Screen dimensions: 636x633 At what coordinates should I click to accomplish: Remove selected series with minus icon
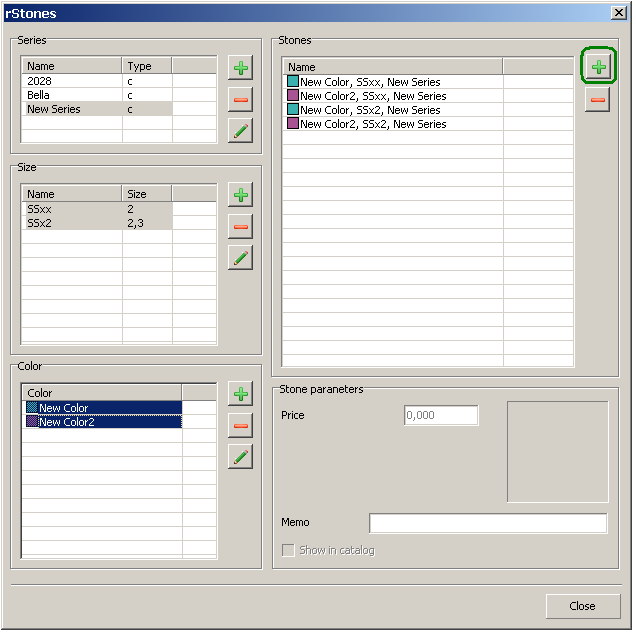(x=241, y=99)
